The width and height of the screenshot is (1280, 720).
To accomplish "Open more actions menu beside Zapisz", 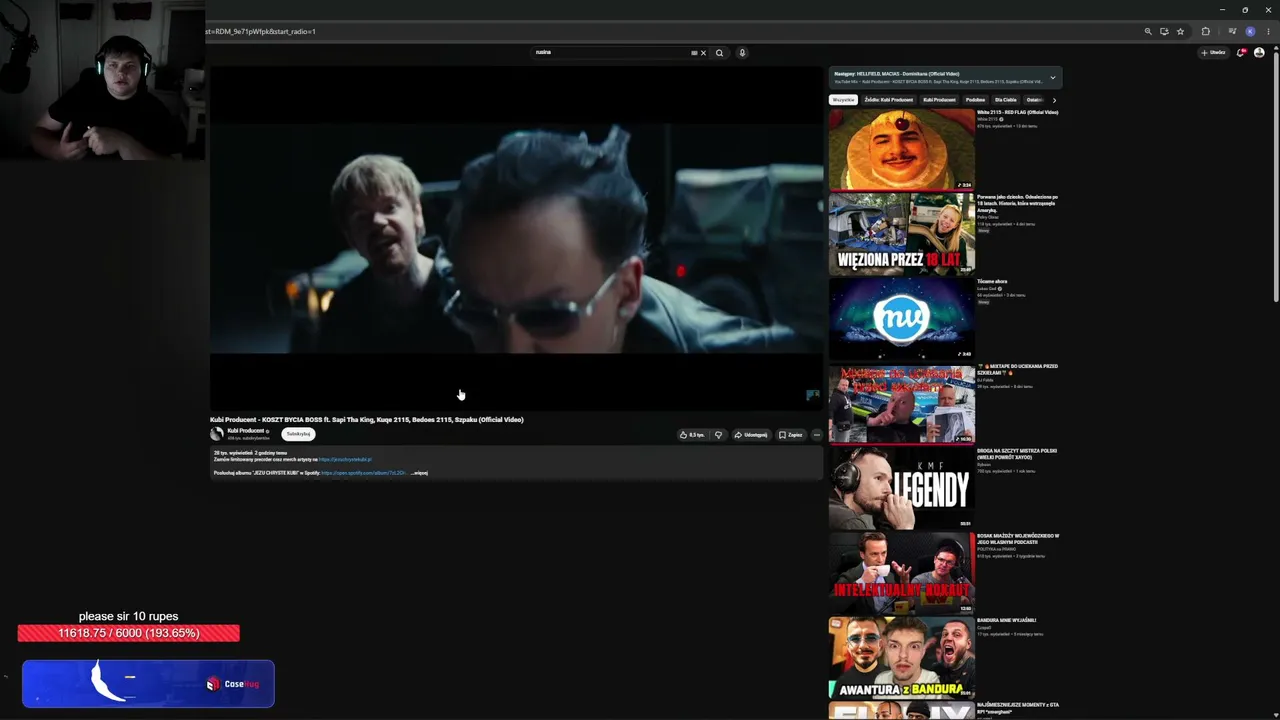I will click(816, 435).
